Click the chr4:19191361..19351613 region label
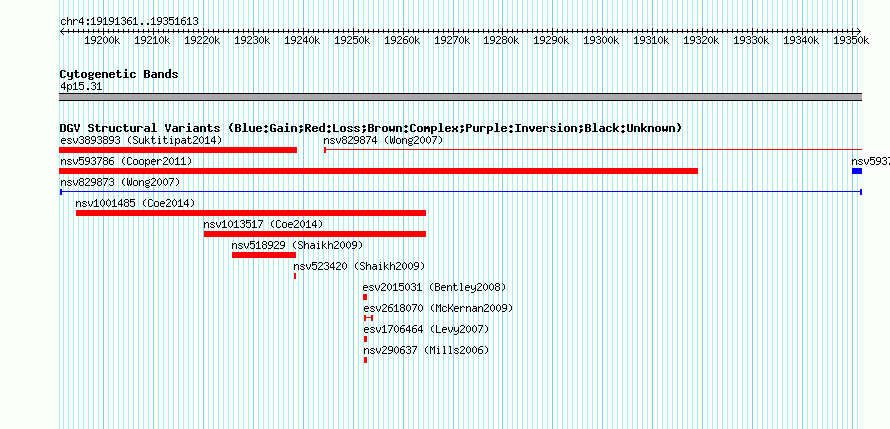Image resolution: width=890 pixels, height=429 pixels. [129, 22]
